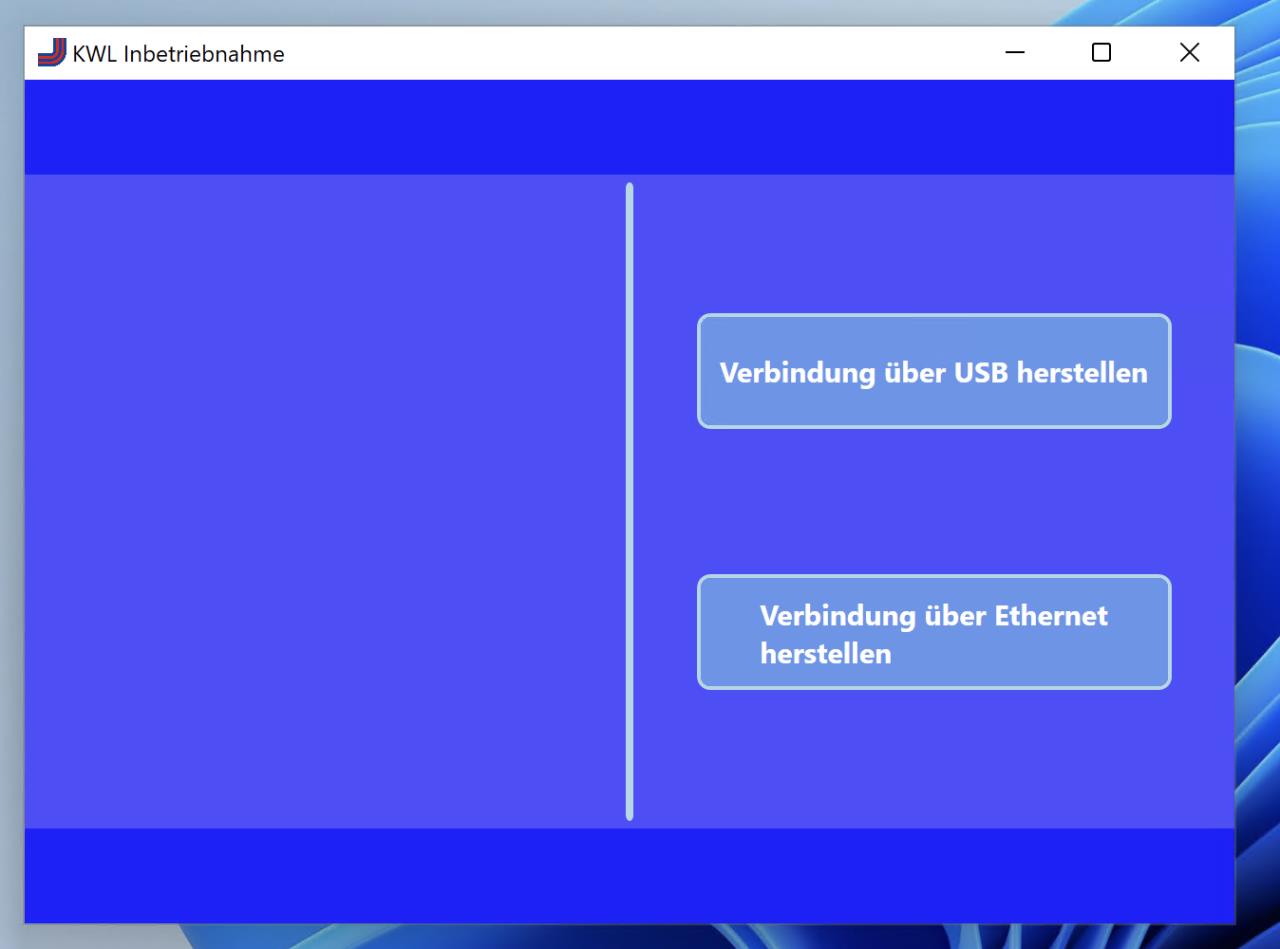Click the KWL logo in title bar
The width and height of the screenshot is (1280, 949).
tap(51, 53)
